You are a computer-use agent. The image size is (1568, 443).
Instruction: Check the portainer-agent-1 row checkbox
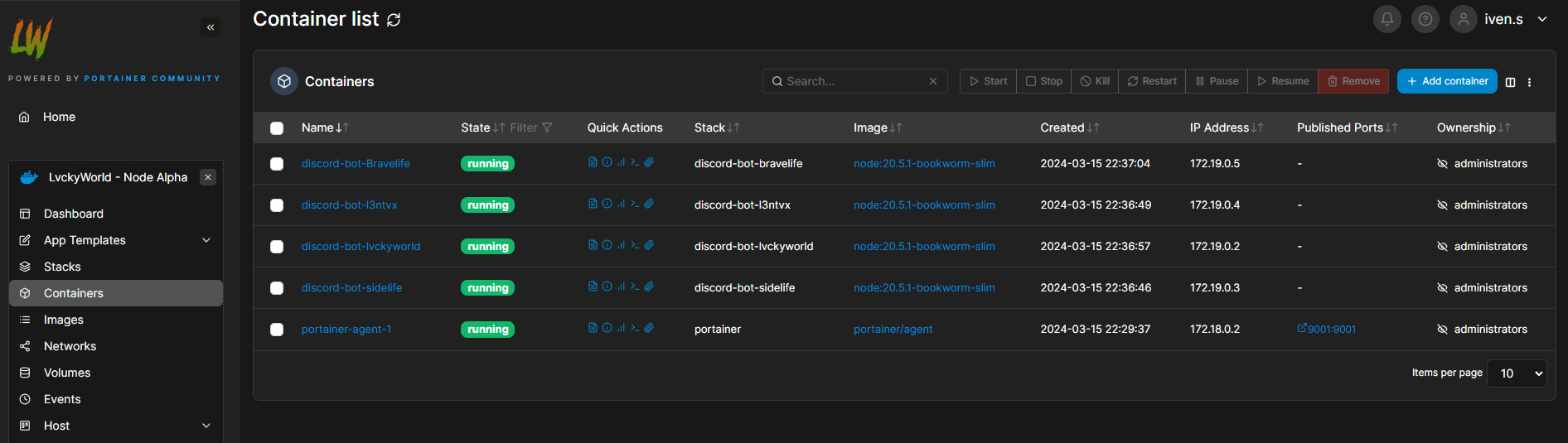click(x=277, y=330)
